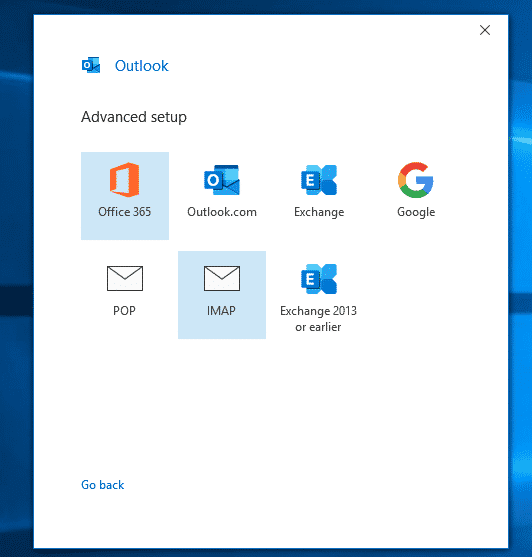Click the Advanced setup heading
Screen dimensions: 532x557
[134, 117]
